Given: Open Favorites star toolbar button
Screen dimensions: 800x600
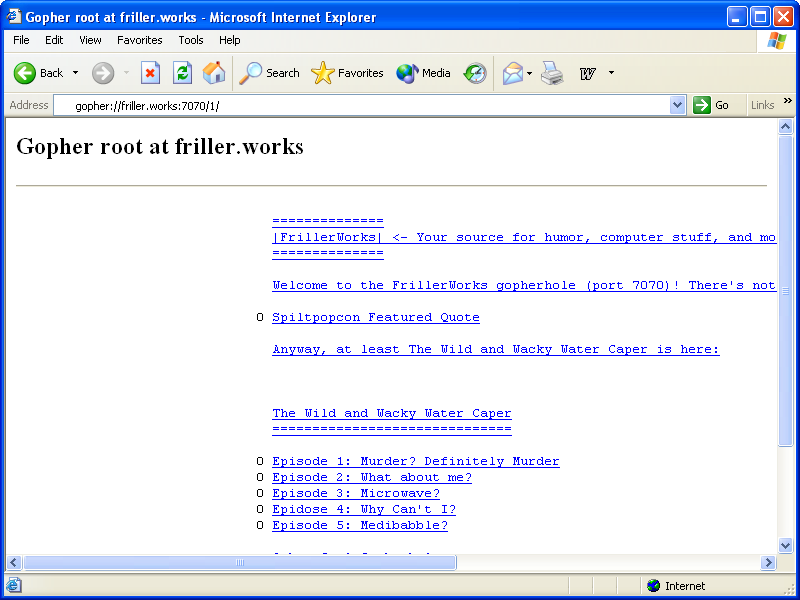Looking at the screenshot, I should pos(347,73).
